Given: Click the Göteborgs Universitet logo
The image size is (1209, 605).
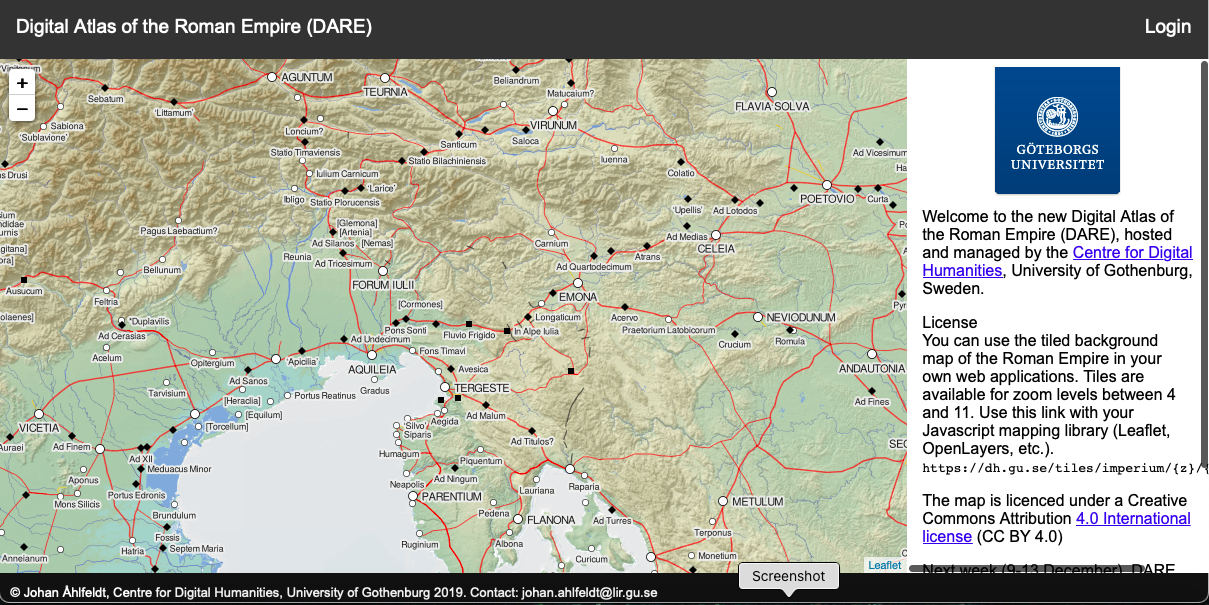Looking at the screenshot, I should point(1057,130).
